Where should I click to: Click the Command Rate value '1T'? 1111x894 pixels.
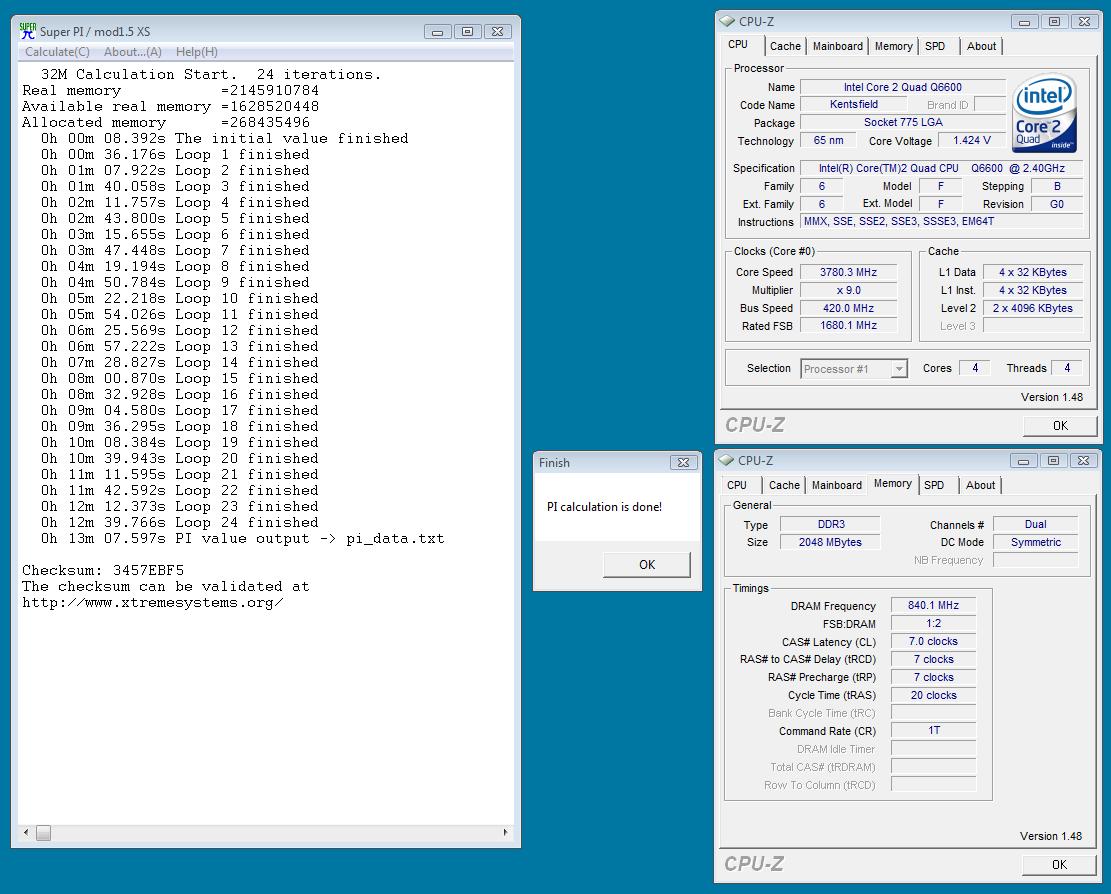933,730
